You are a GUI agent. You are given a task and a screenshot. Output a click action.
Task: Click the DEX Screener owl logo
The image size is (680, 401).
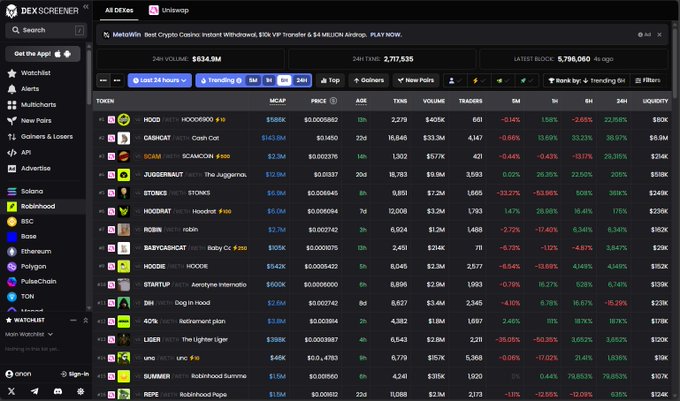pos(11,11)
